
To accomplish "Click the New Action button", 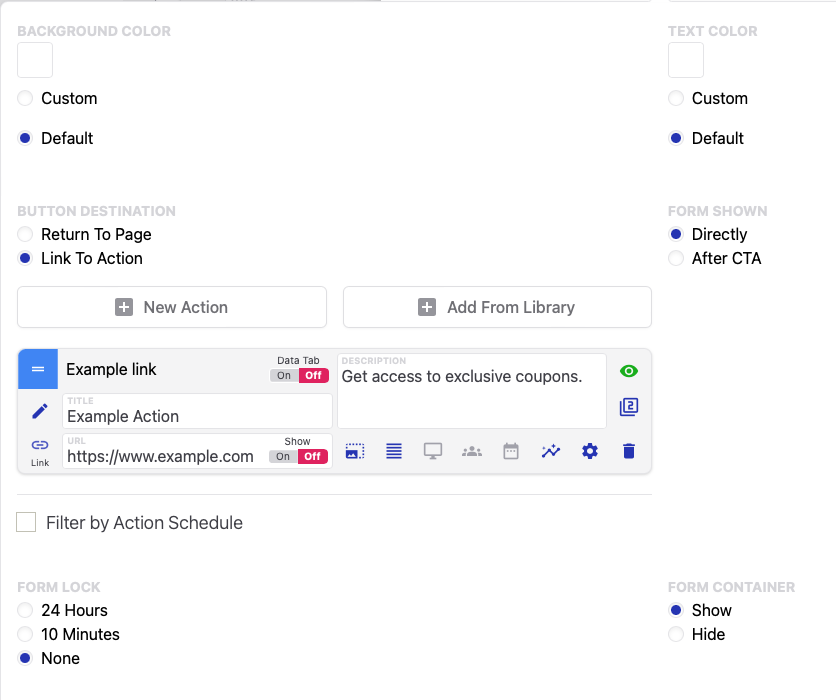I will coord(172,307).
